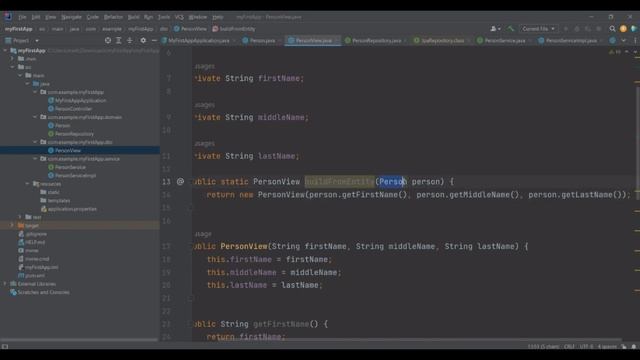640x360 pixels.
Task: Collapse the com.example.myFirstApp.service package
Action: tap(35, 159)
